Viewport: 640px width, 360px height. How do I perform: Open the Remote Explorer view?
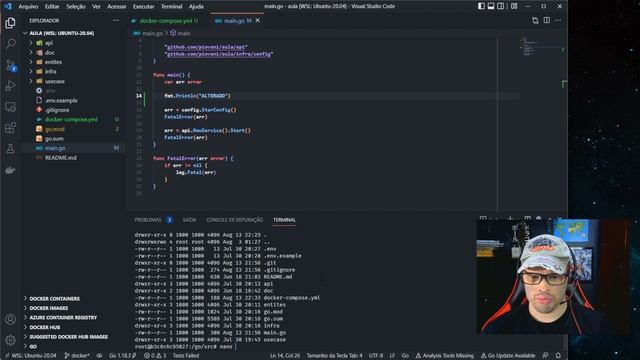[x=10, y=107]
